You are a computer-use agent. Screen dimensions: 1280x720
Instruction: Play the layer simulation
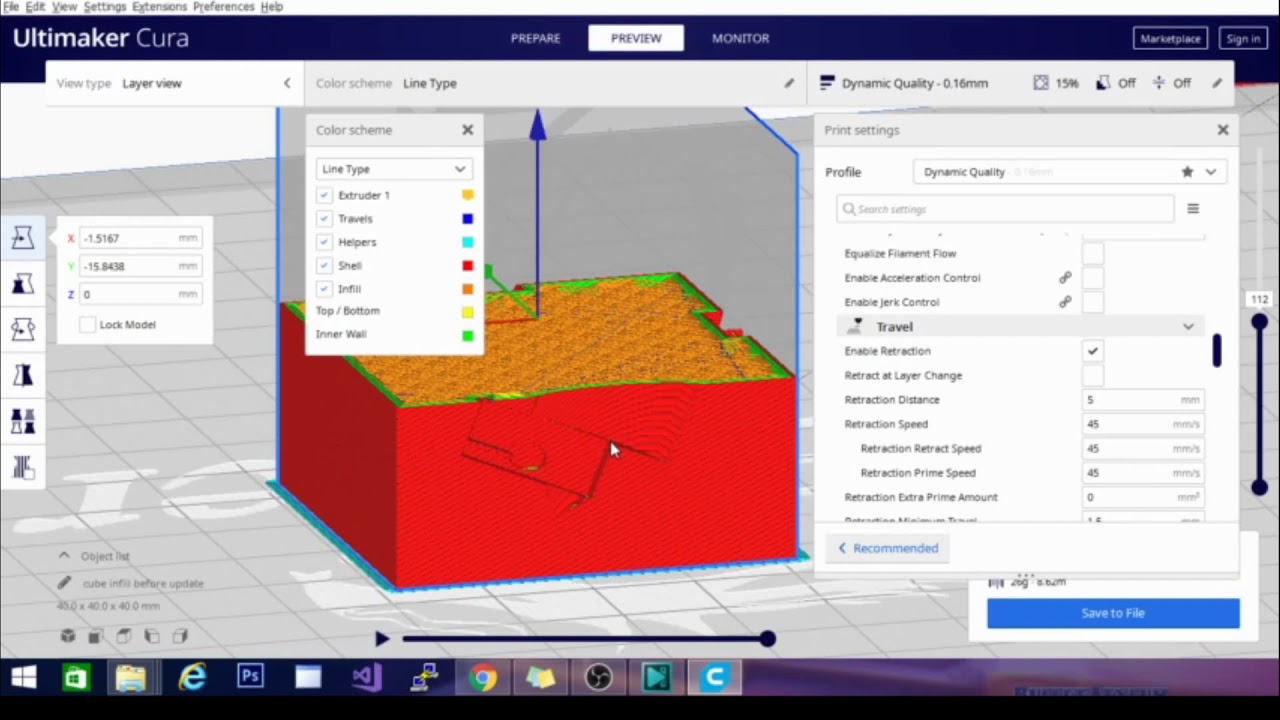(382, 638)
